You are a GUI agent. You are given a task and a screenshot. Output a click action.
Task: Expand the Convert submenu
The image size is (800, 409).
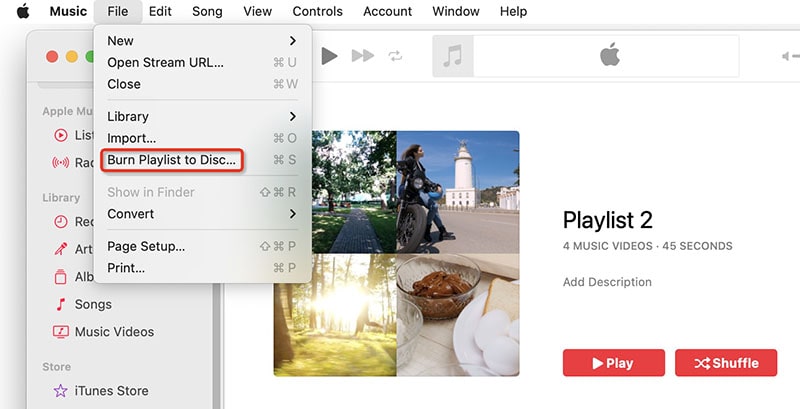click(203, 214)
